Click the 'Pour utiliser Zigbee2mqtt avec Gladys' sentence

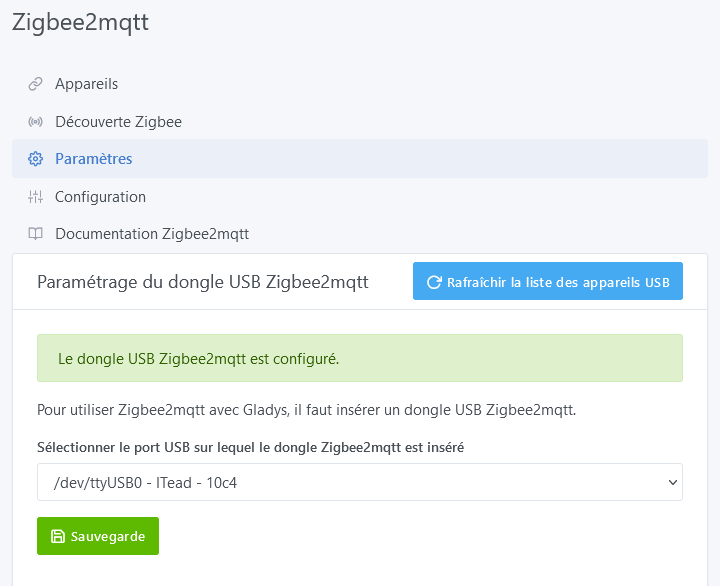pos(306,410)
